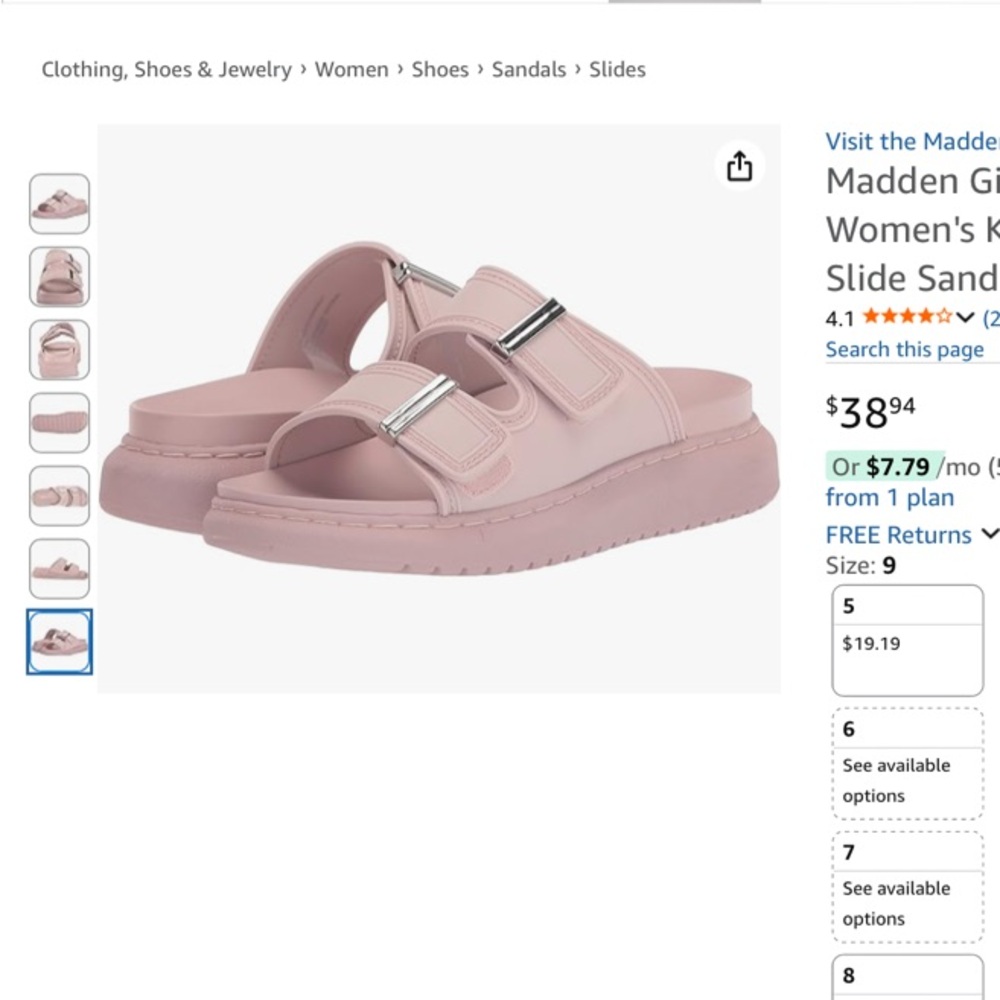
Task: Click the share icon on product image
Action: coord(739,166)
